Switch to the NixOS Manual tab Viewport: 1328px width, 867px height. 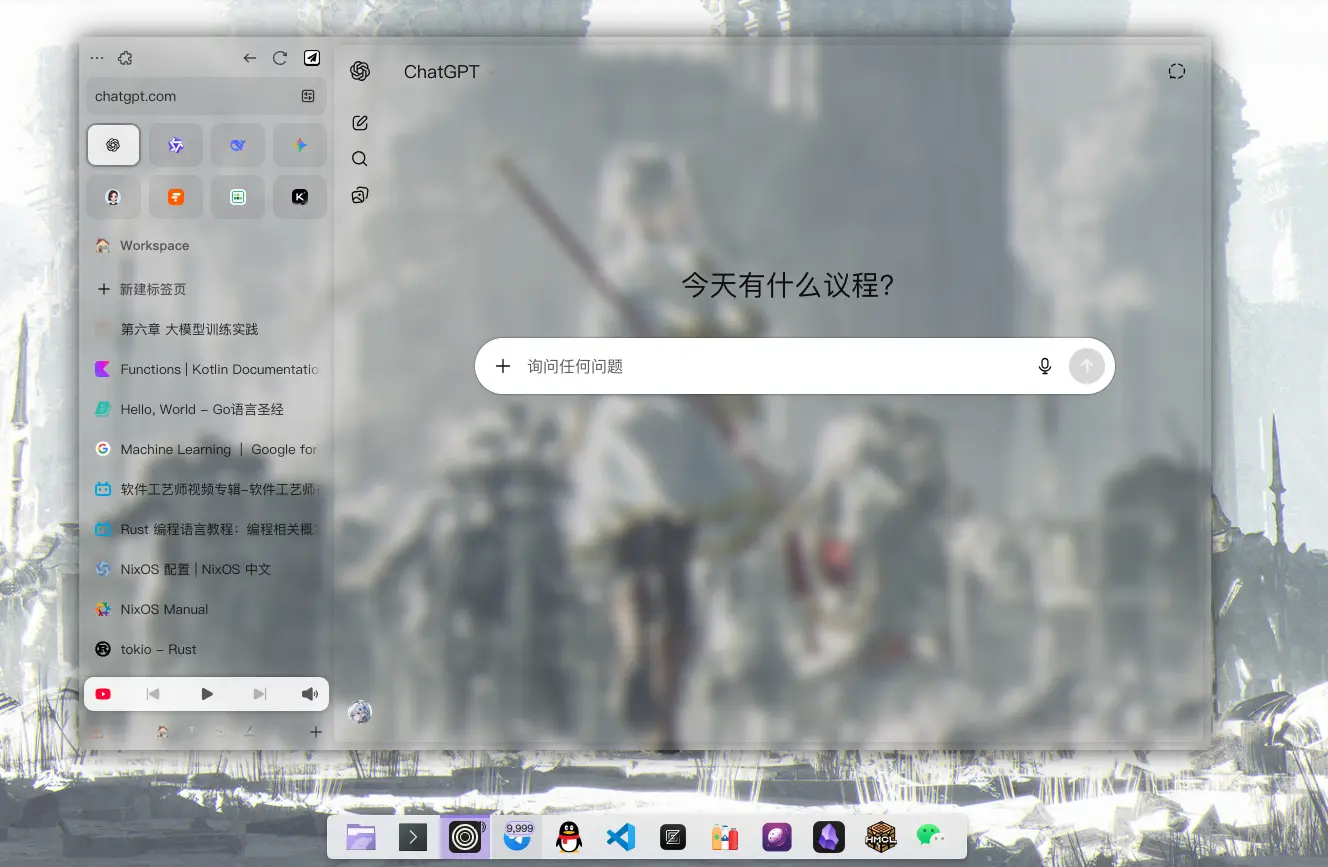(x=165, y=609)
